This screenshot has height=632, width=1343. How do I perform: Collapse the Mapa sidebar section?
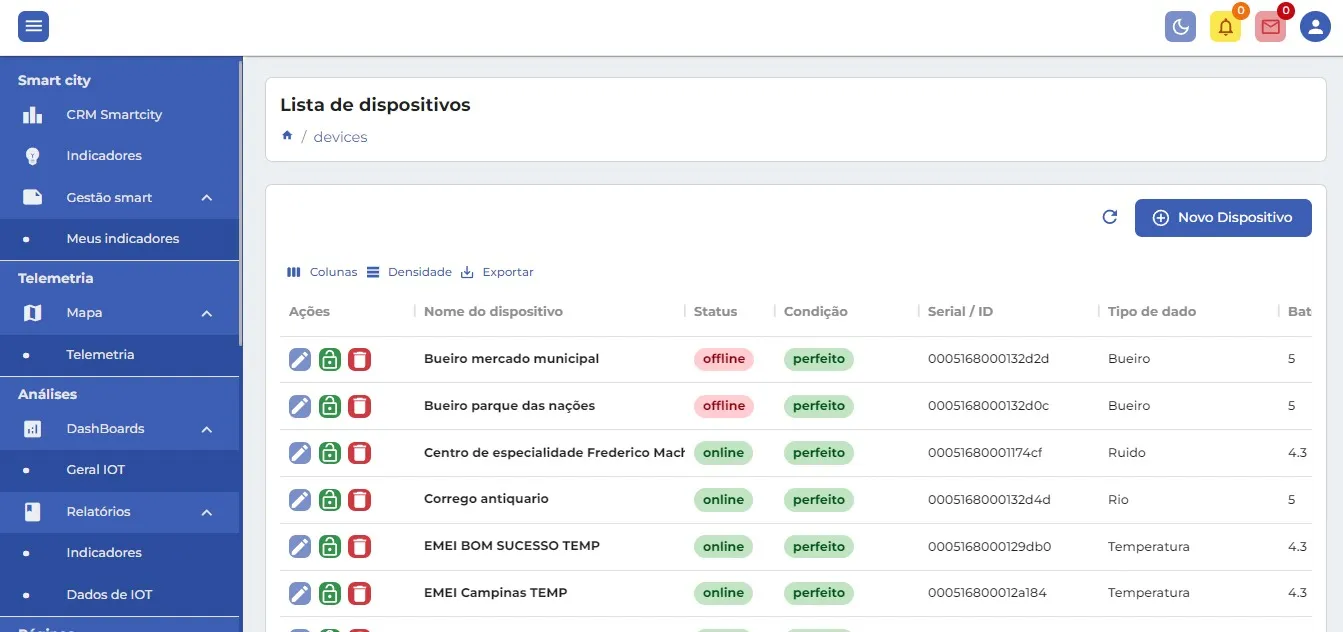coord(207,313)
